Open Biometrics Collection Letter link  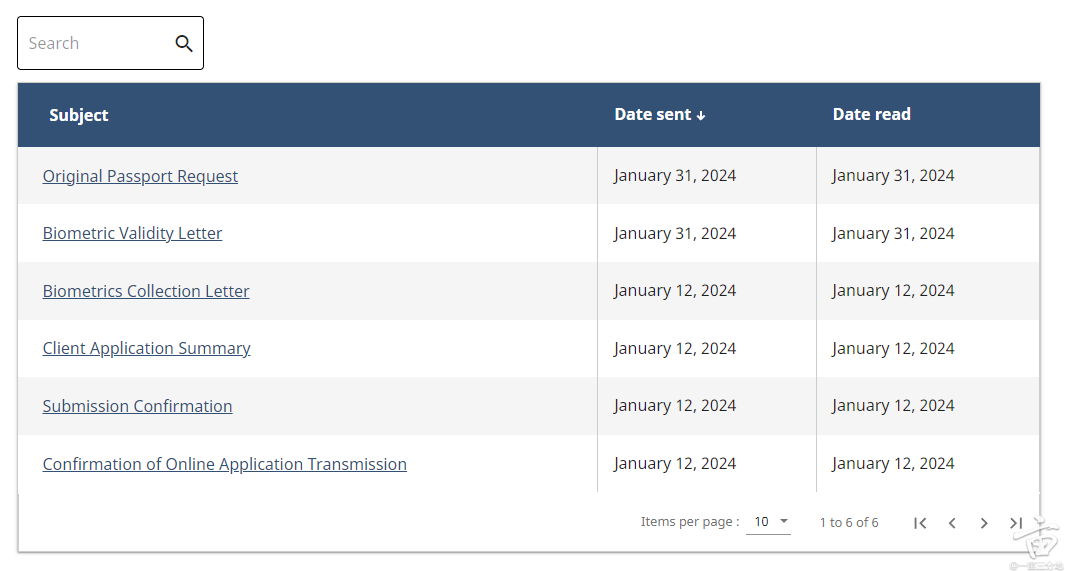(146, 291)
